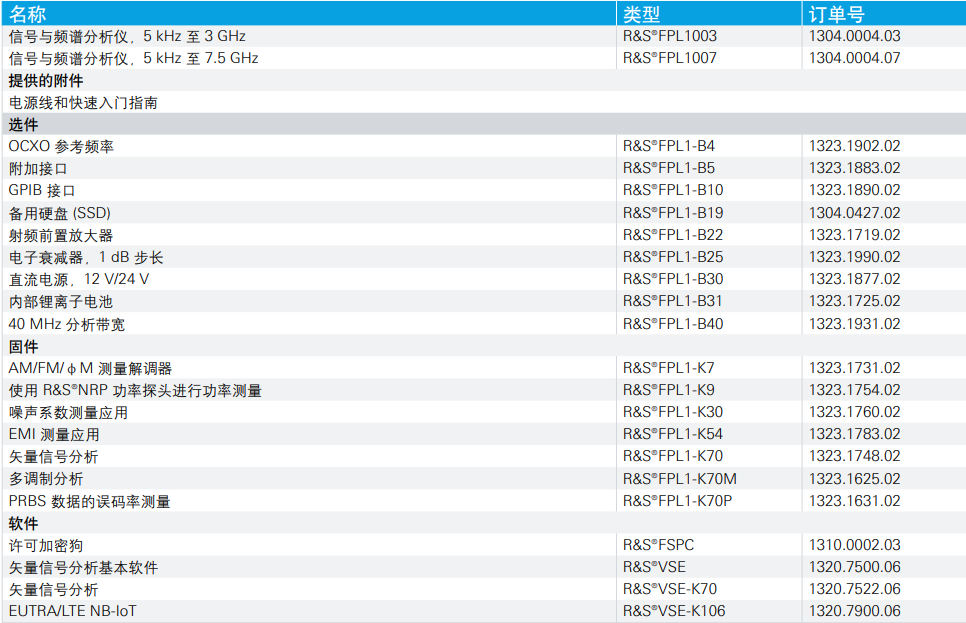Select the 电源线和快速入门指南 row
This screenshot has width=966, height=623.
[x=83, y=103]
